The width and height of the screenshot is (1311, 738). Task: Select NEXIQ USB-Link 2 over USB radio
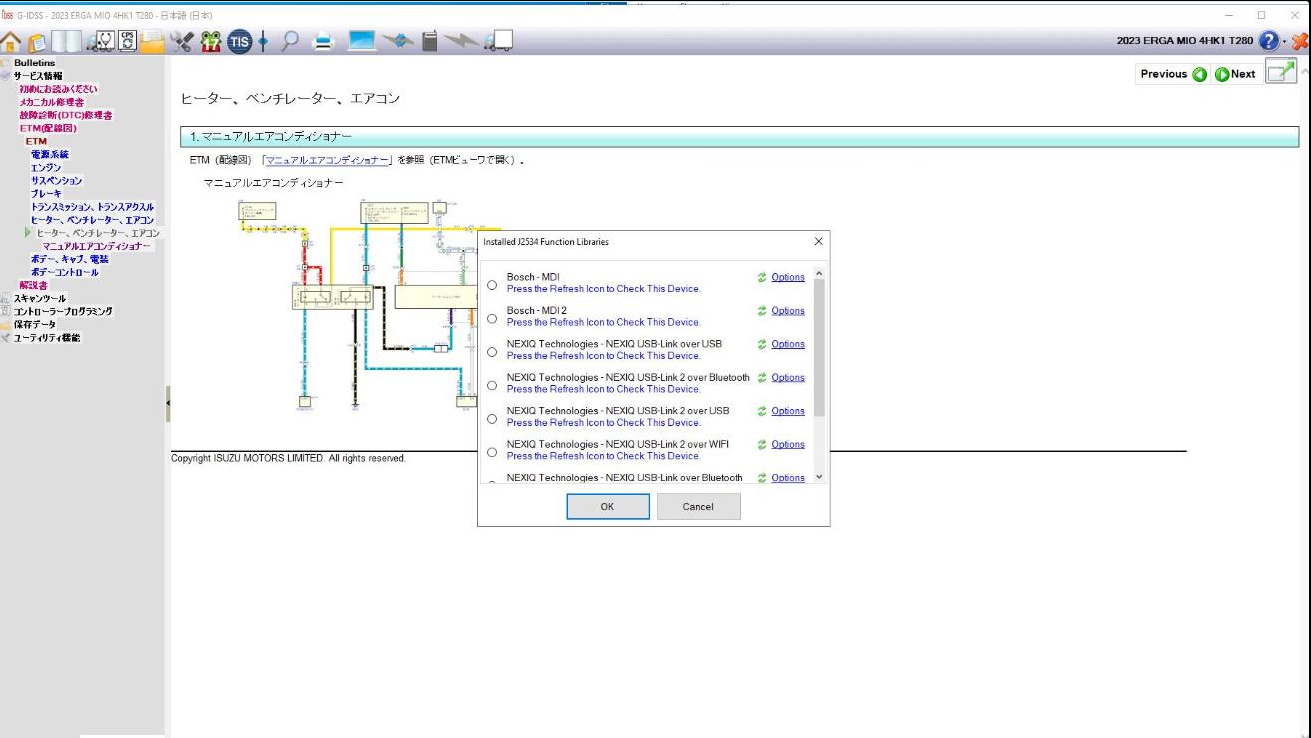[492, 419]
